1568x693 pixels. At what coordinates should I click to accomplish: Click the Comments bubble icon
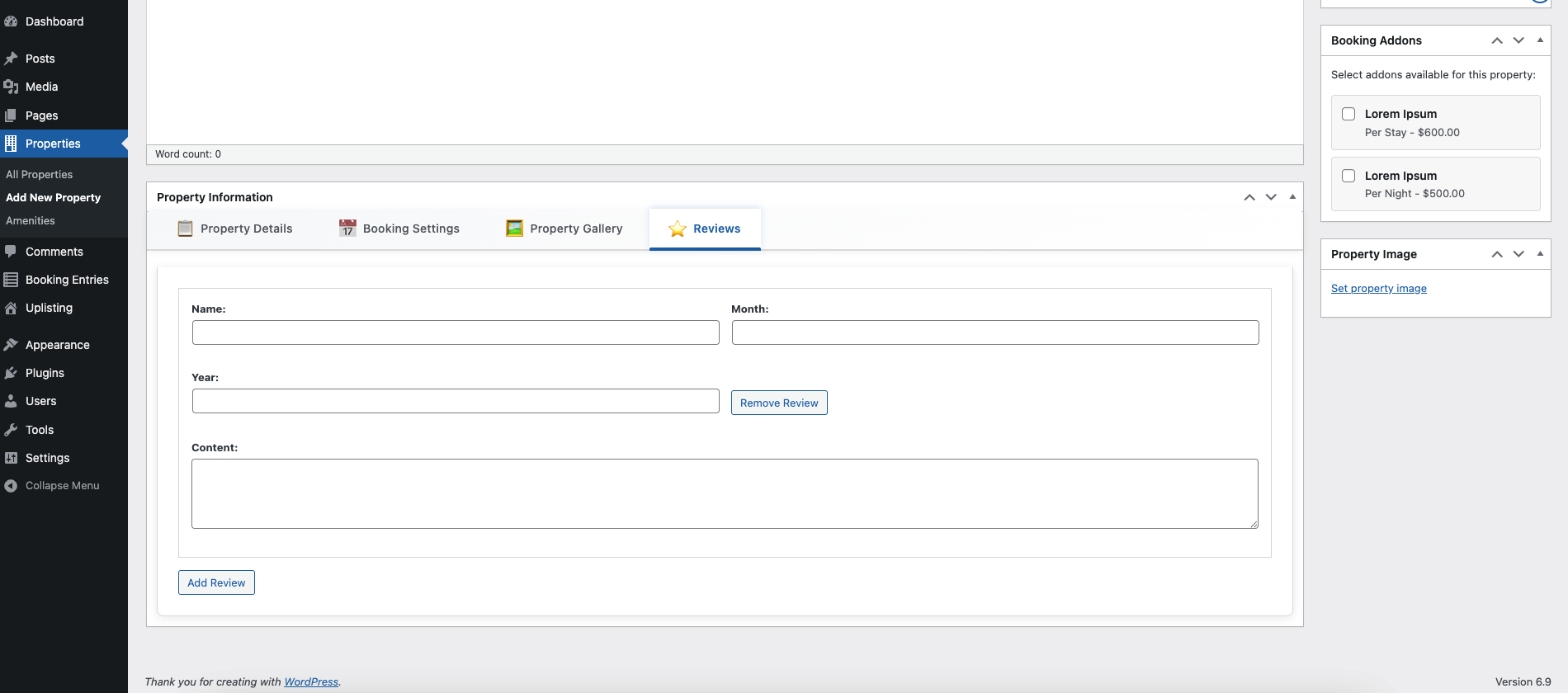pyautogui.click(x=11, y=252)
